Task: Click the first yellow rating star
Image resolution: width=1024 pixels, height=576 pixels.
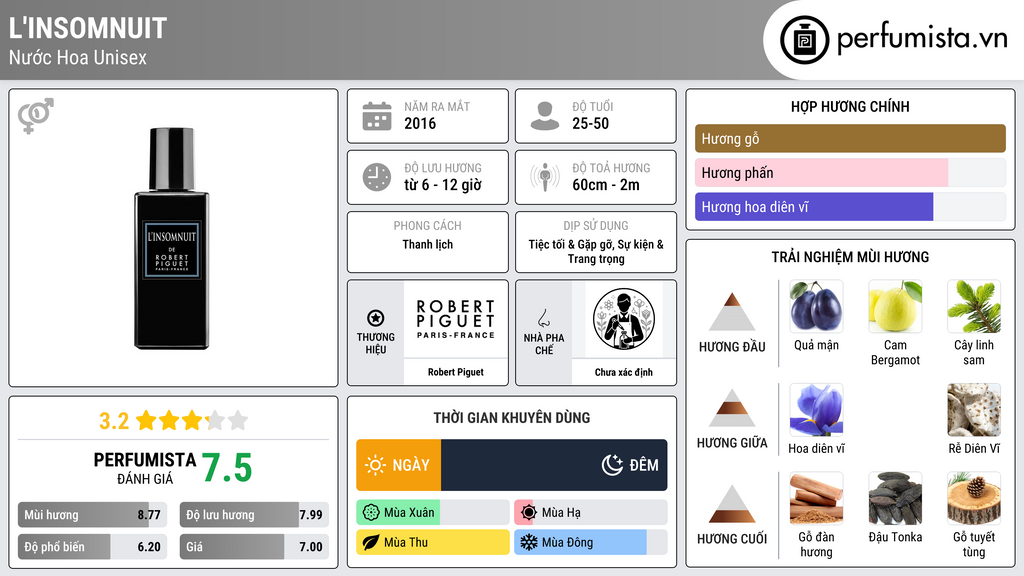Action: click(x=146, y=420)
